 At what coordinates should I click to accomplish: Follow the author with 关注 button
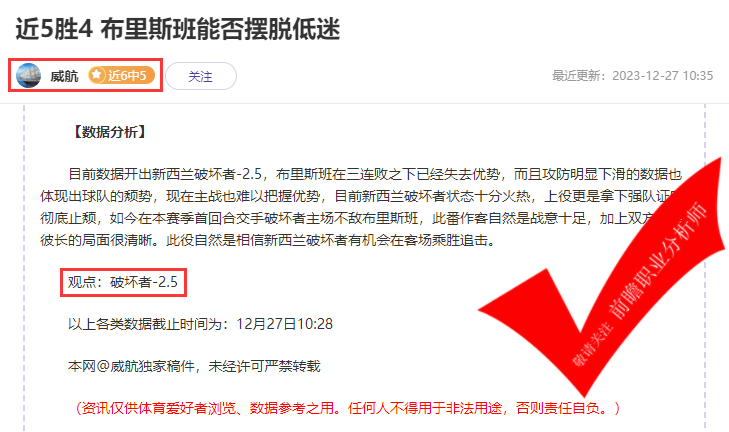click(x=201, y=76)
